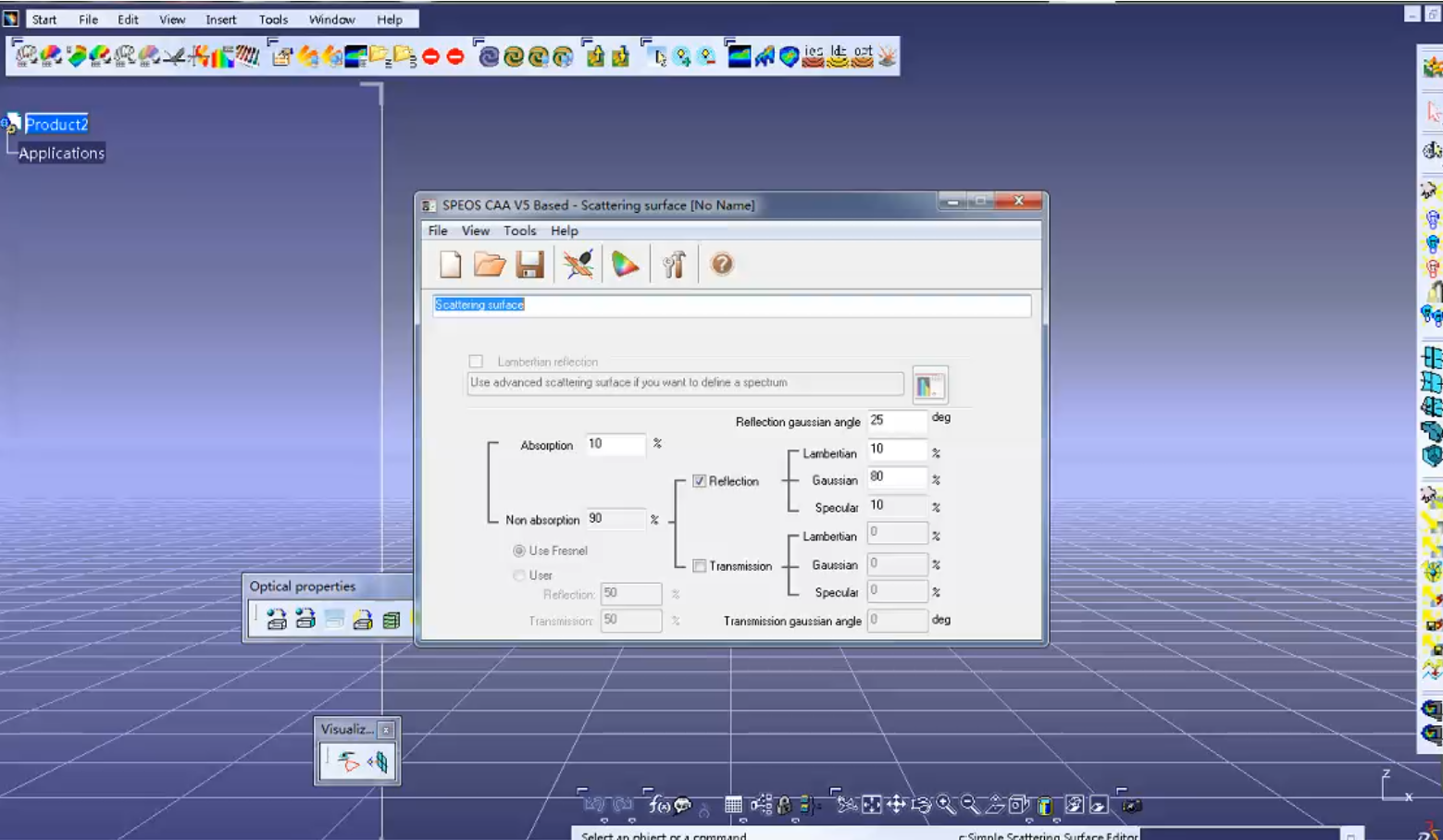Viewport: 1443px width, 840px height.
Task: Select the Use Fresnel radio button
Action: [x=519, y=550]
